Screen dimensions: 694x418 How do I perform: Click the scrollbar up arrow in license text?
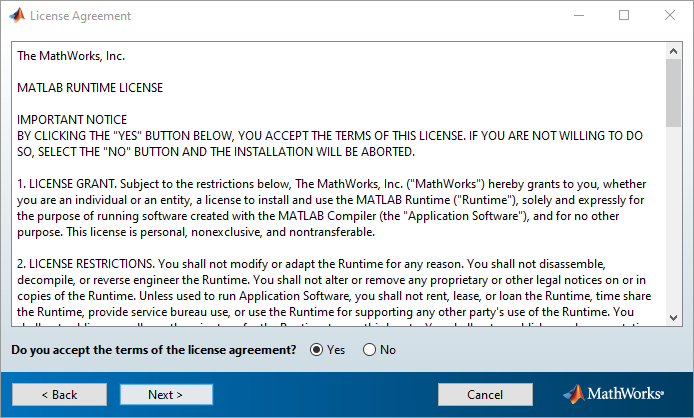click(675, 49)
